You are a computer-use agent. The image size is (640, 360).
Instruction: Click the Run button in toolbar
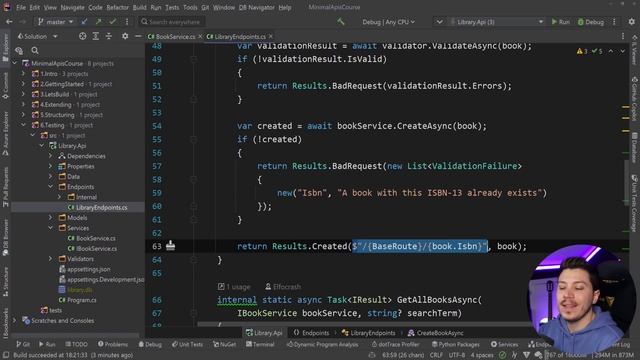561,22
